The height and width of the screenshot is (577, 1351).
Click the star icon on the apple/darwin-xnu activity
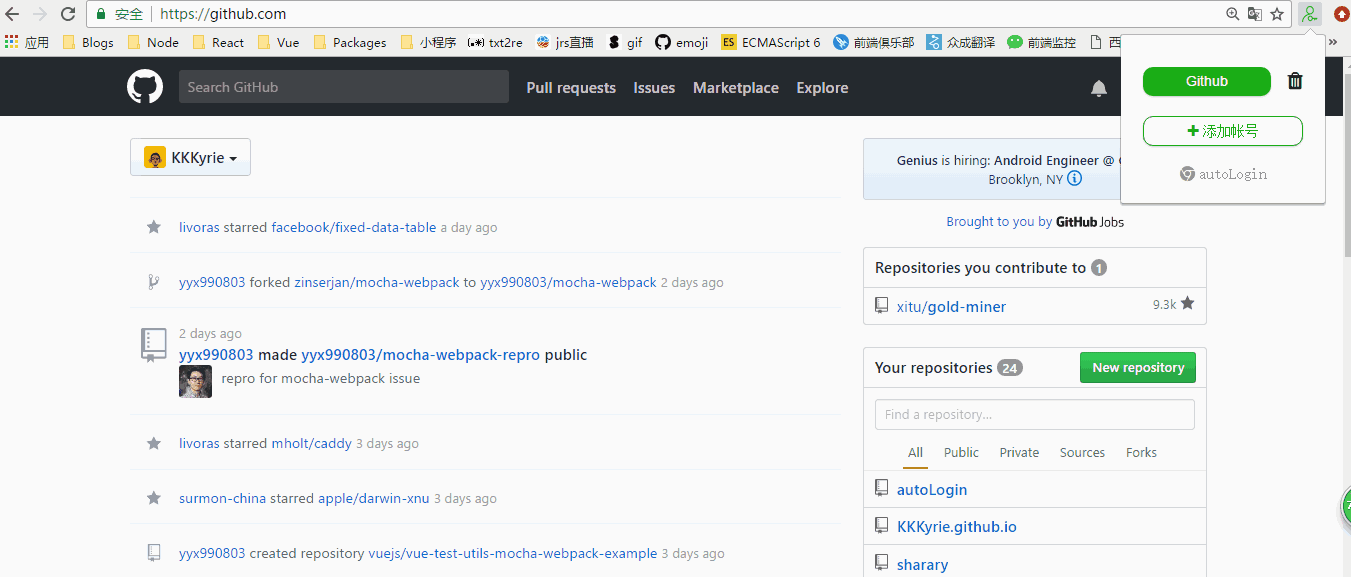[154, 498]
